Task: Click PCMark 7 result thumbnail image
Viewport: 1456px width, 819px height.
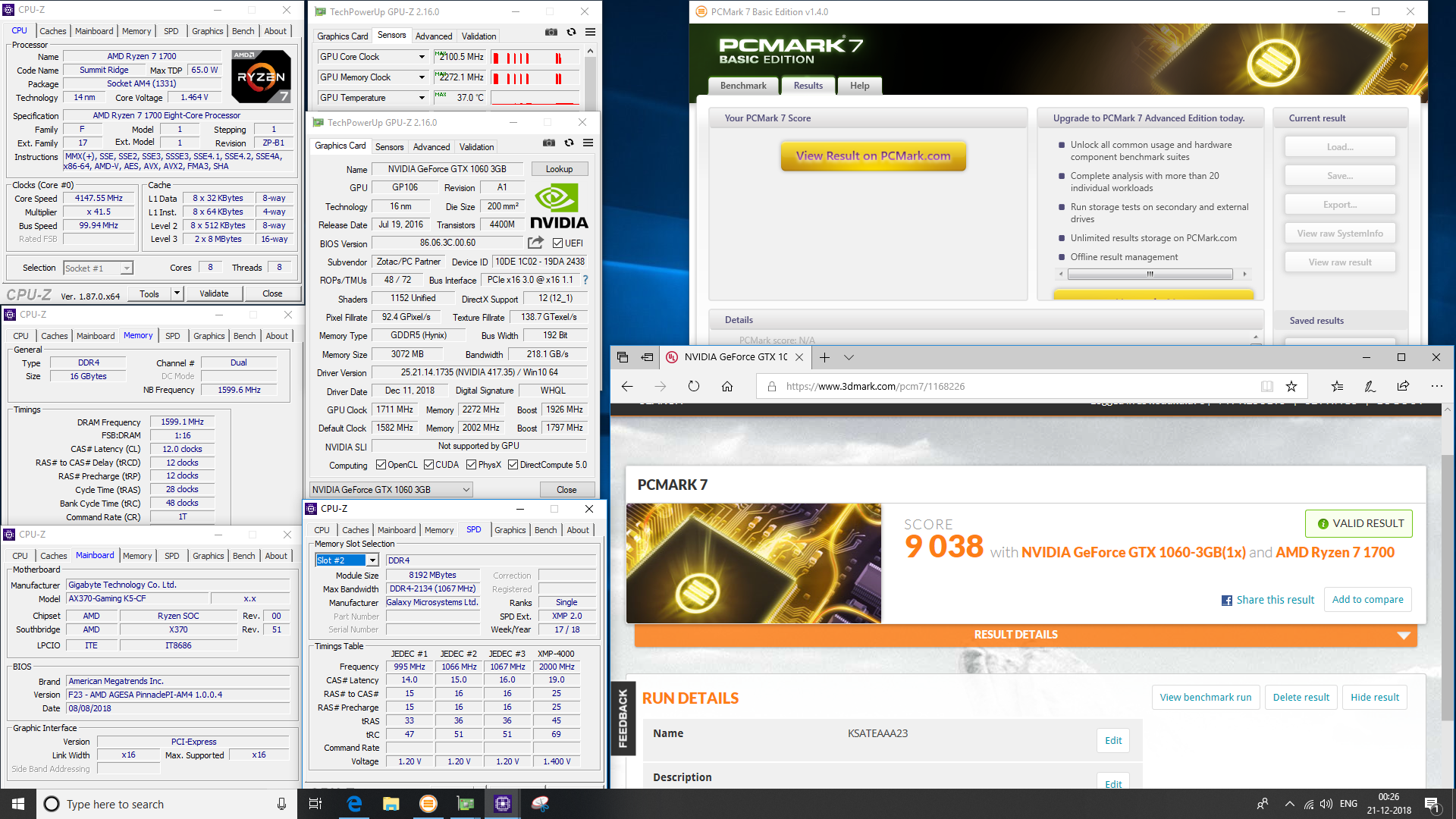Action: tap(754, 563)
